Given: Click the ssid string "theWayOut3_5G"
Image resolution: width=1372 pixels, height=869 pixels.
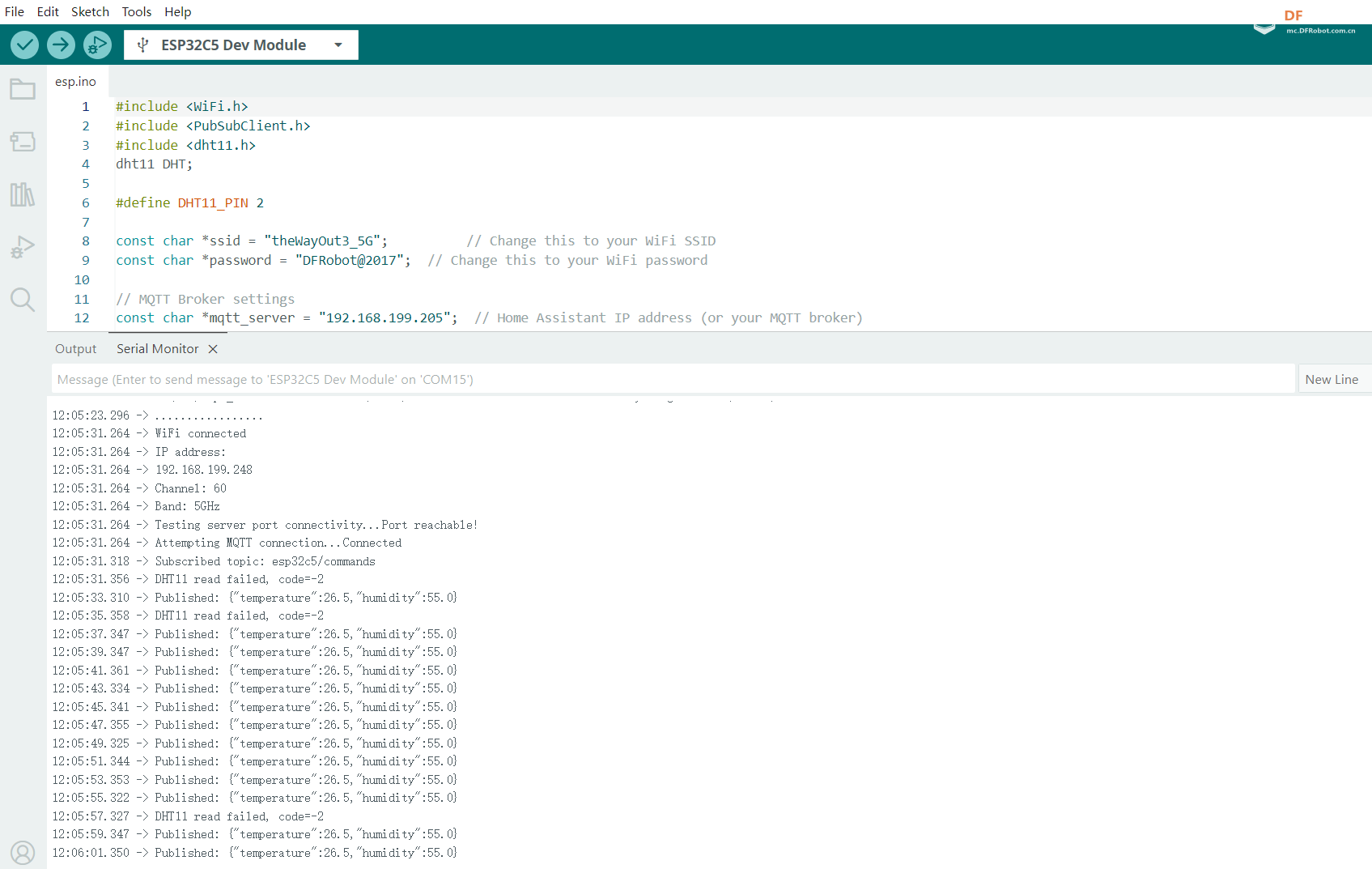Looking at the screenshot, I should 322,241.
